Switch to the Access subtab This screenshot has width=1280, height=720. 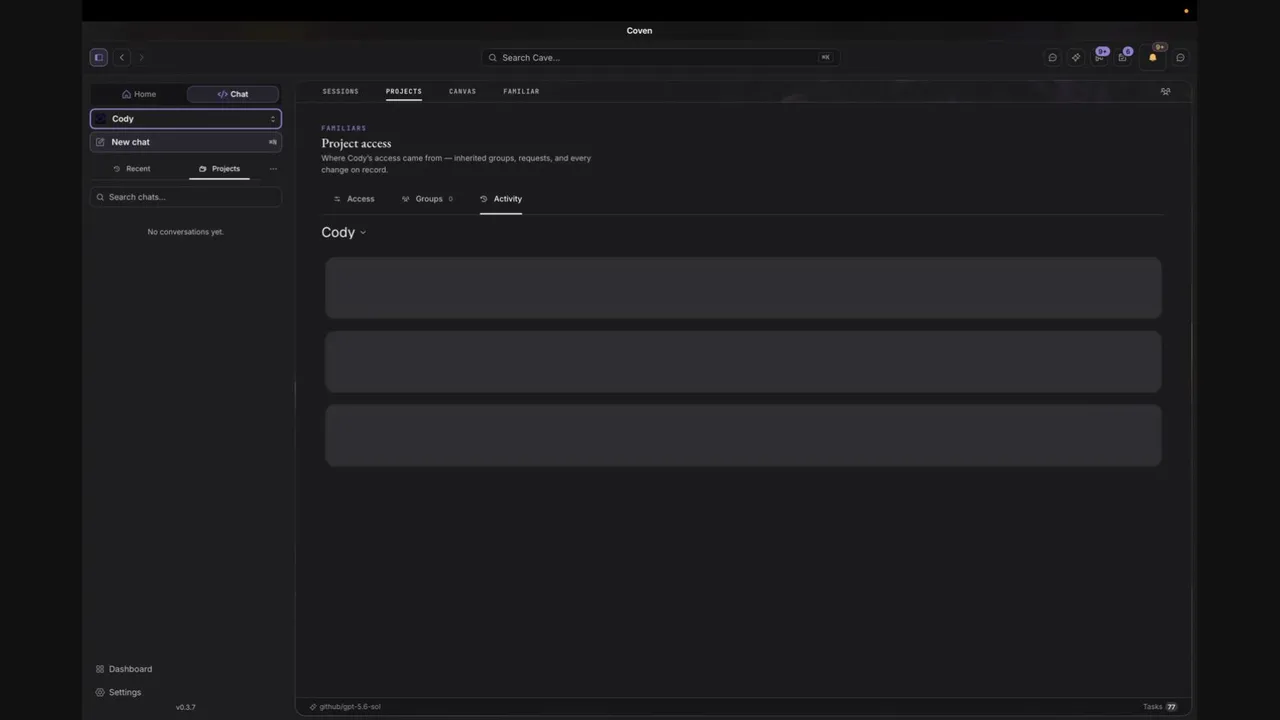tap(354, 199)
